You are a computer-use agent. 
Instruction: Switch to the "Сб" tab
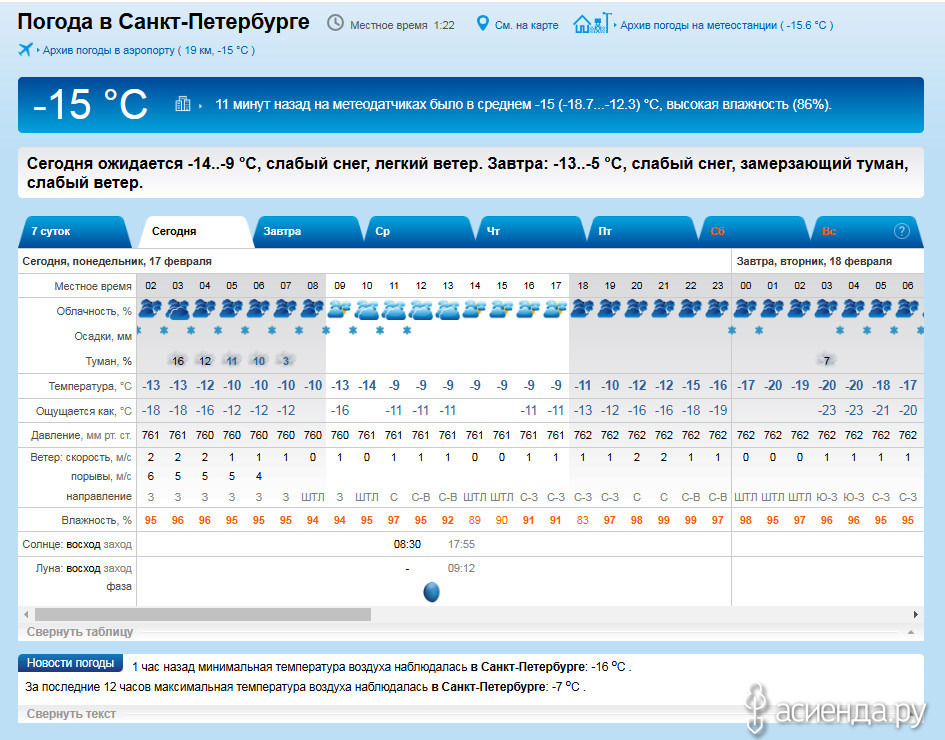753,231
